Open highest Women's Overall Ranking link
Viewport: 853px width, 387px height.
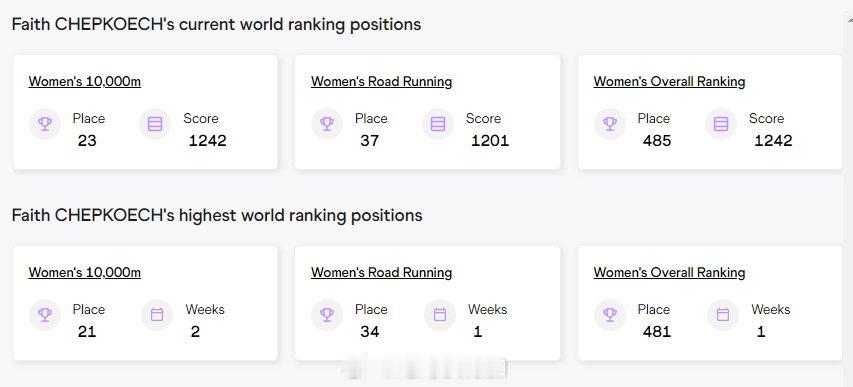coord(669,273)
